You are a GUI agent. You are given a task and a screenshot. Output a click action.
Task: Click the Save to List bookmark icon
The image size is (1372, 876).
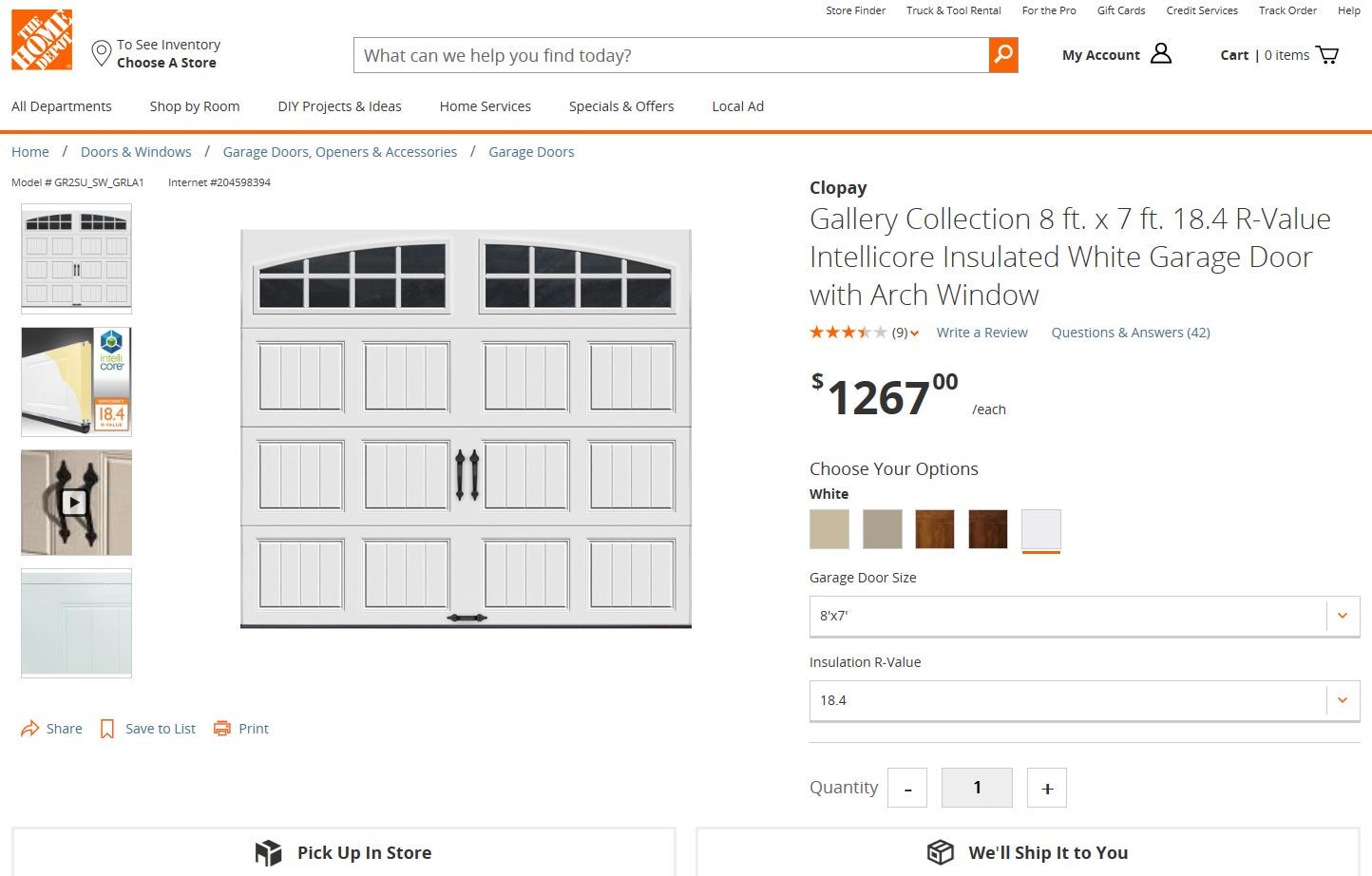point(107,729)
